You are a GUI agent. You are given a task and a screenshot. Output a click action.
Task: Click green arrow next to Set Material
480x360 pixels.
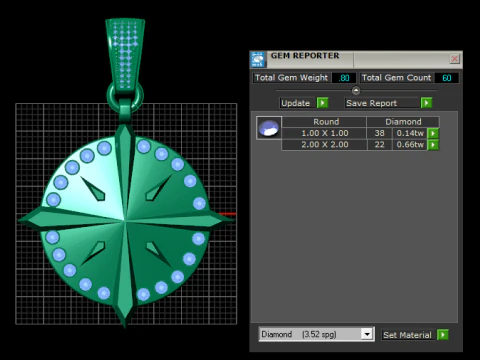(443, 335)
